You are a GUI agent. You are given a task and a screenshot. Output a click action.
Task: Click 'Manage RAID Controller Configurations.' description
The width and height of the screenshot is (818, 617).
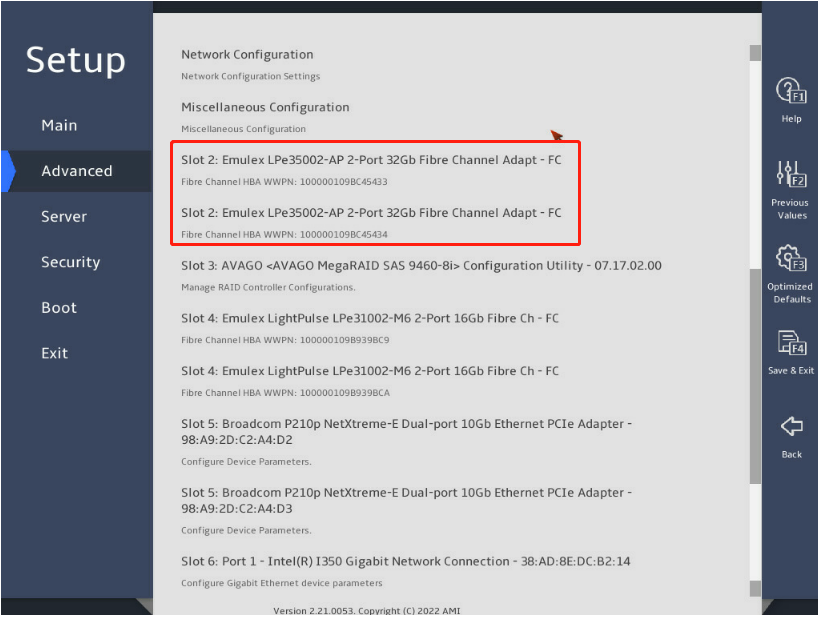point(268,287)
